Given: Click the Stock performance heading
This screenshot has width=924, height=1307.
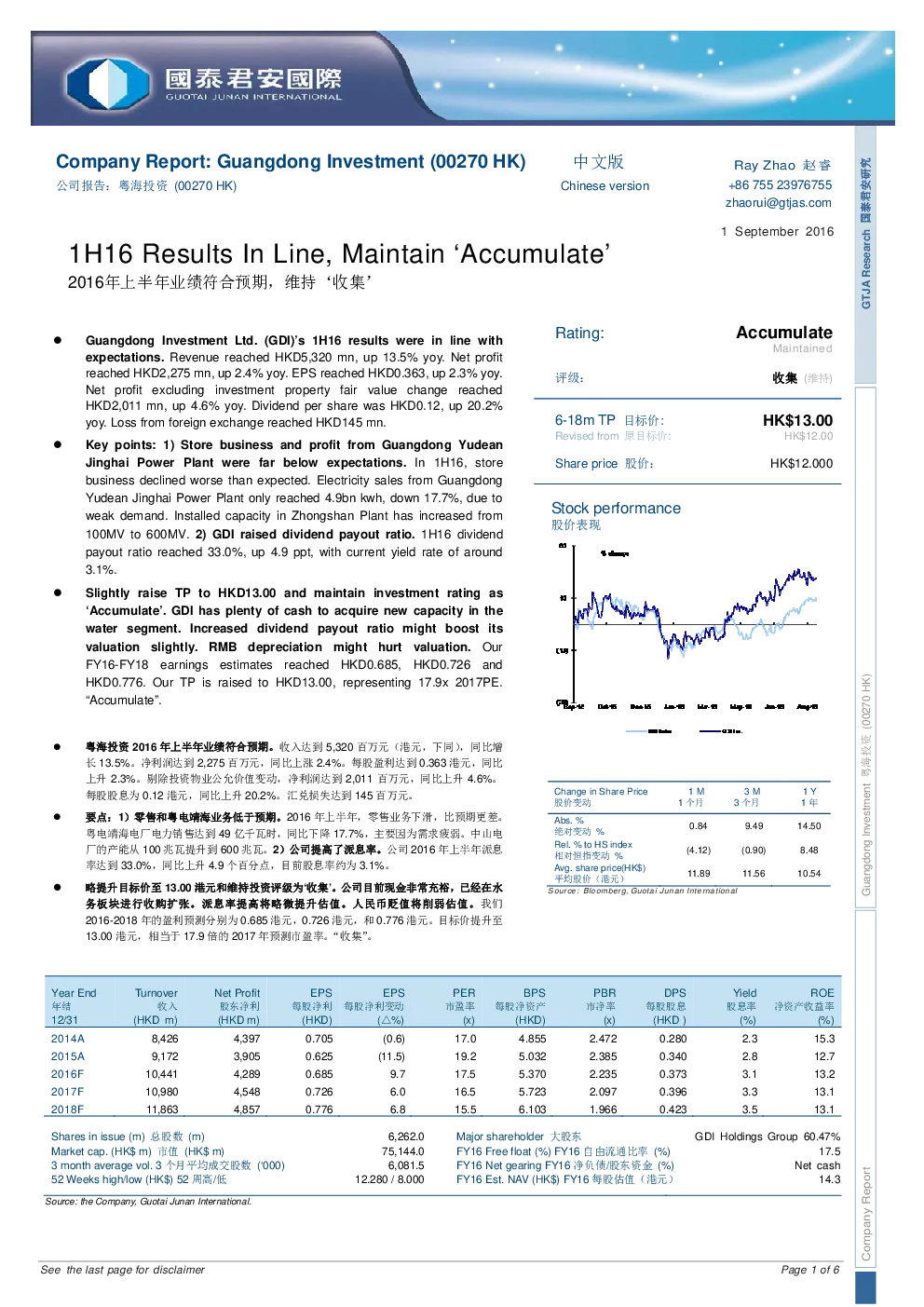Looking at the screenshot, I should click(616, 509).
